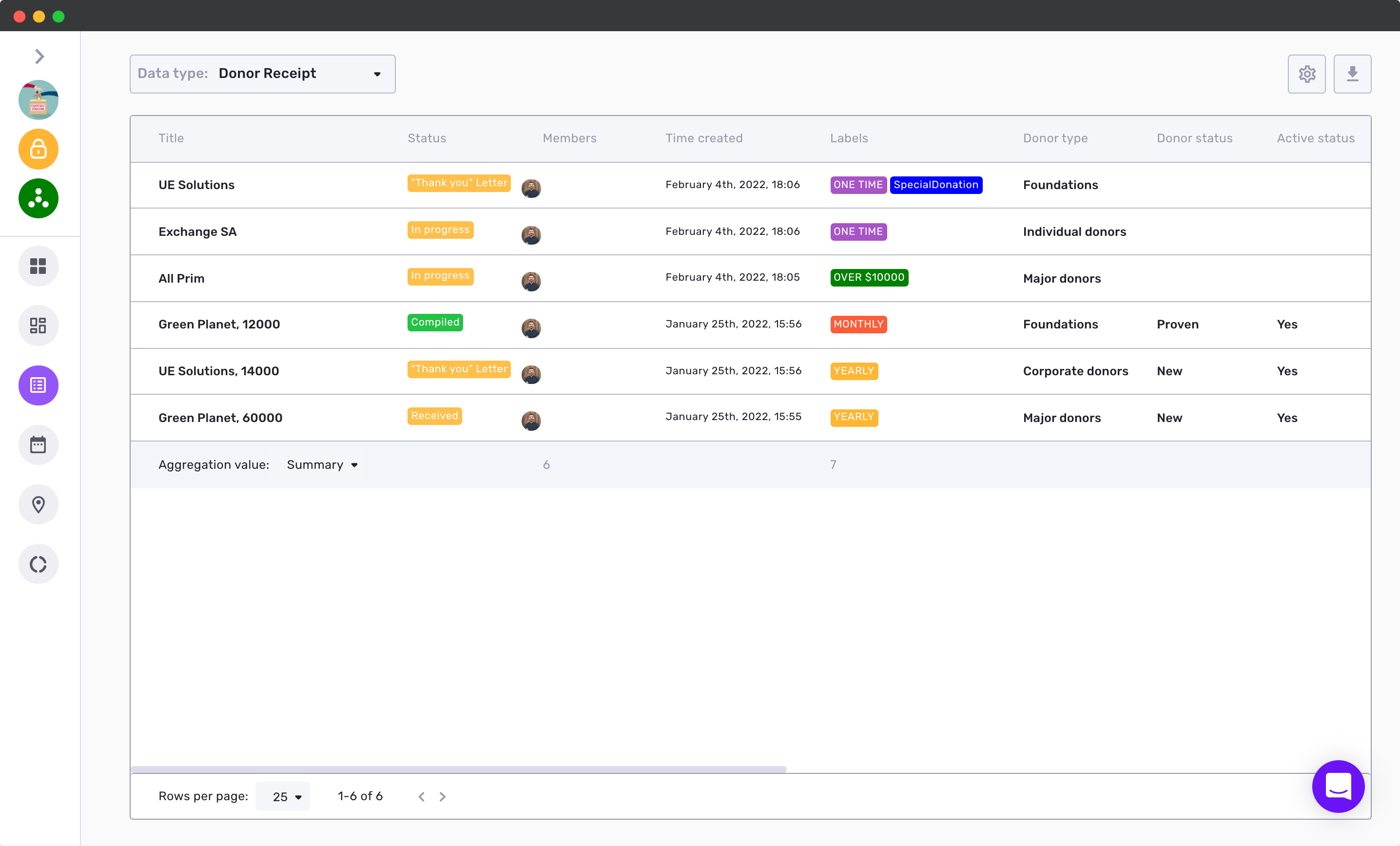
Task: Open the chat support bubble
Action: (1338, 787)
